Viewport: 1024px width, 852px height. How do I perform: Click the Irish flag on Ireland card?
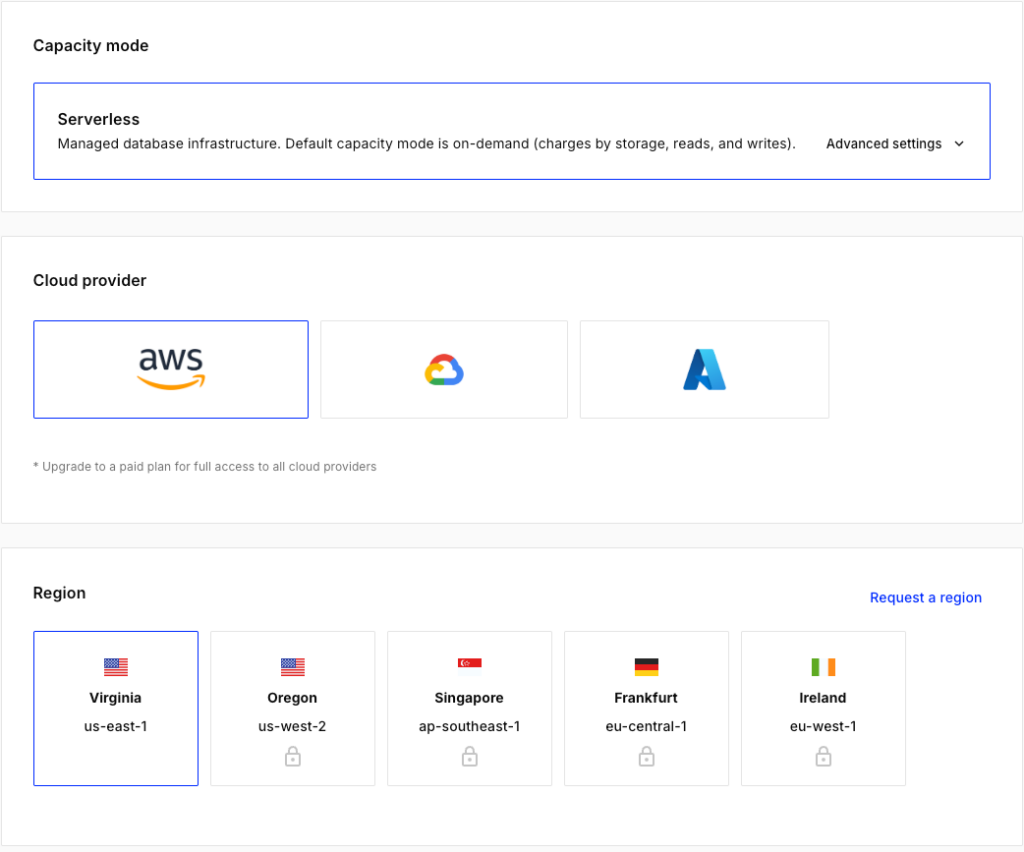coord(824,667)
